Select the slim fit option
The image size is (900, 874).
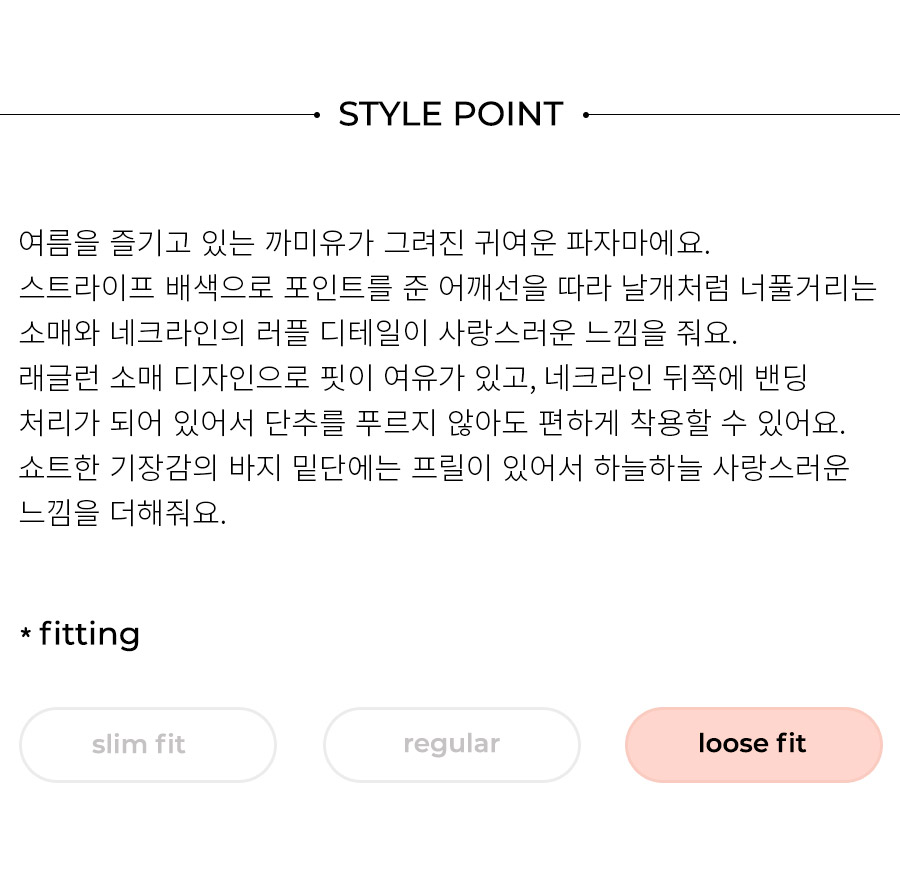pyautogui.click(x=148, y=744)
